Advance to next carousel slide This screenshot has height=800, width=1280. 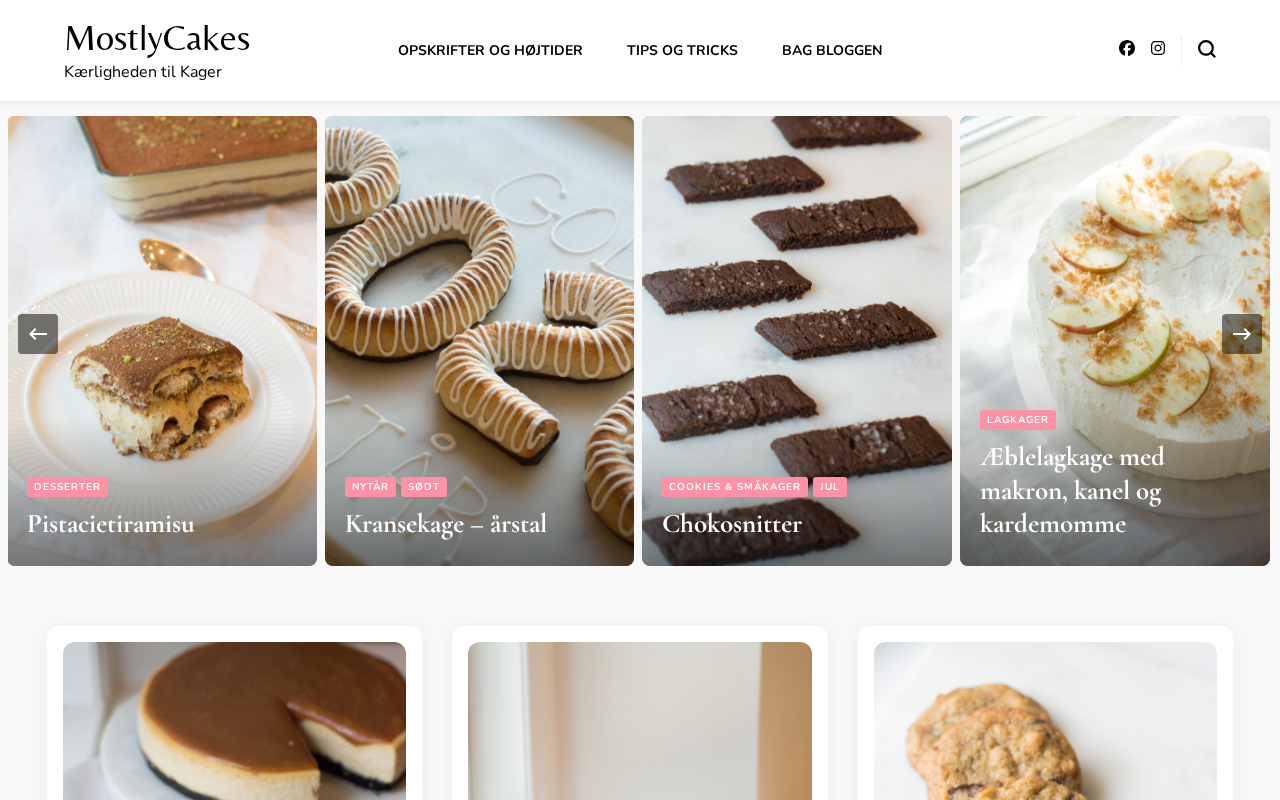tap(1242, 334)
